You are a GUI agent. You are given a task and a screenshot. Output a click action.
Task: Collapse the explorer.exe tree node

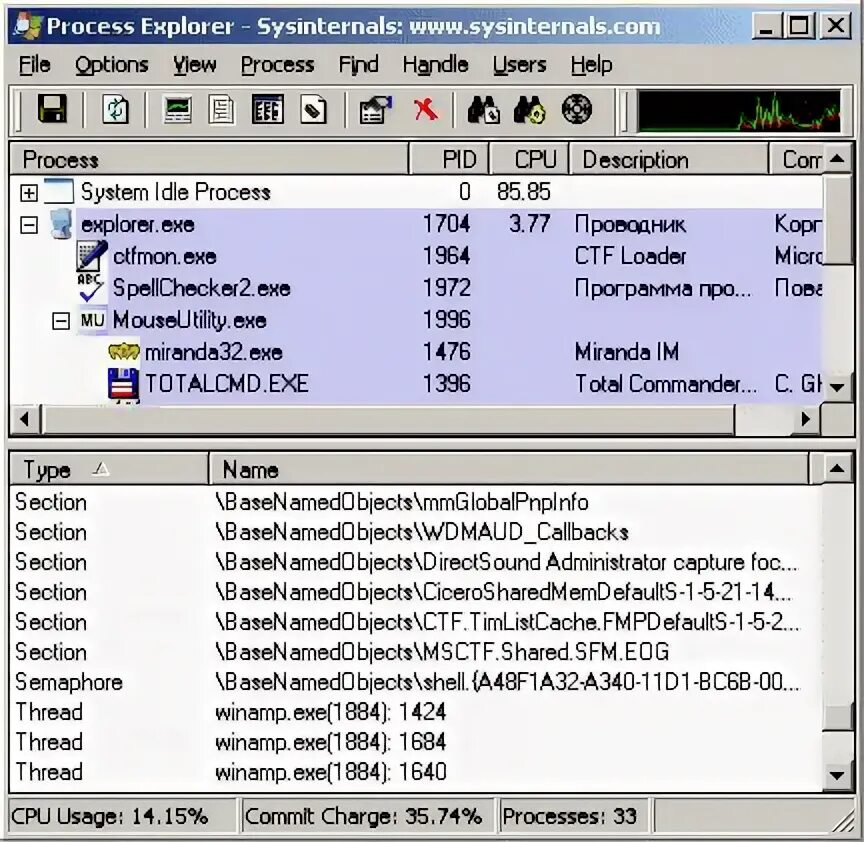point(29,225)
